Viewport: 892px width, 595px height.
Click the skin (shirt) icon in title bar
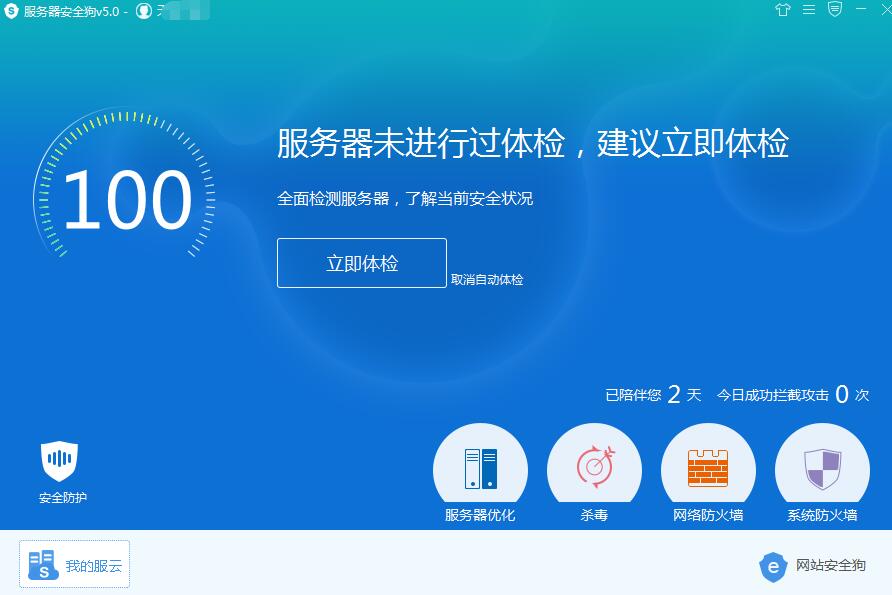783,10
